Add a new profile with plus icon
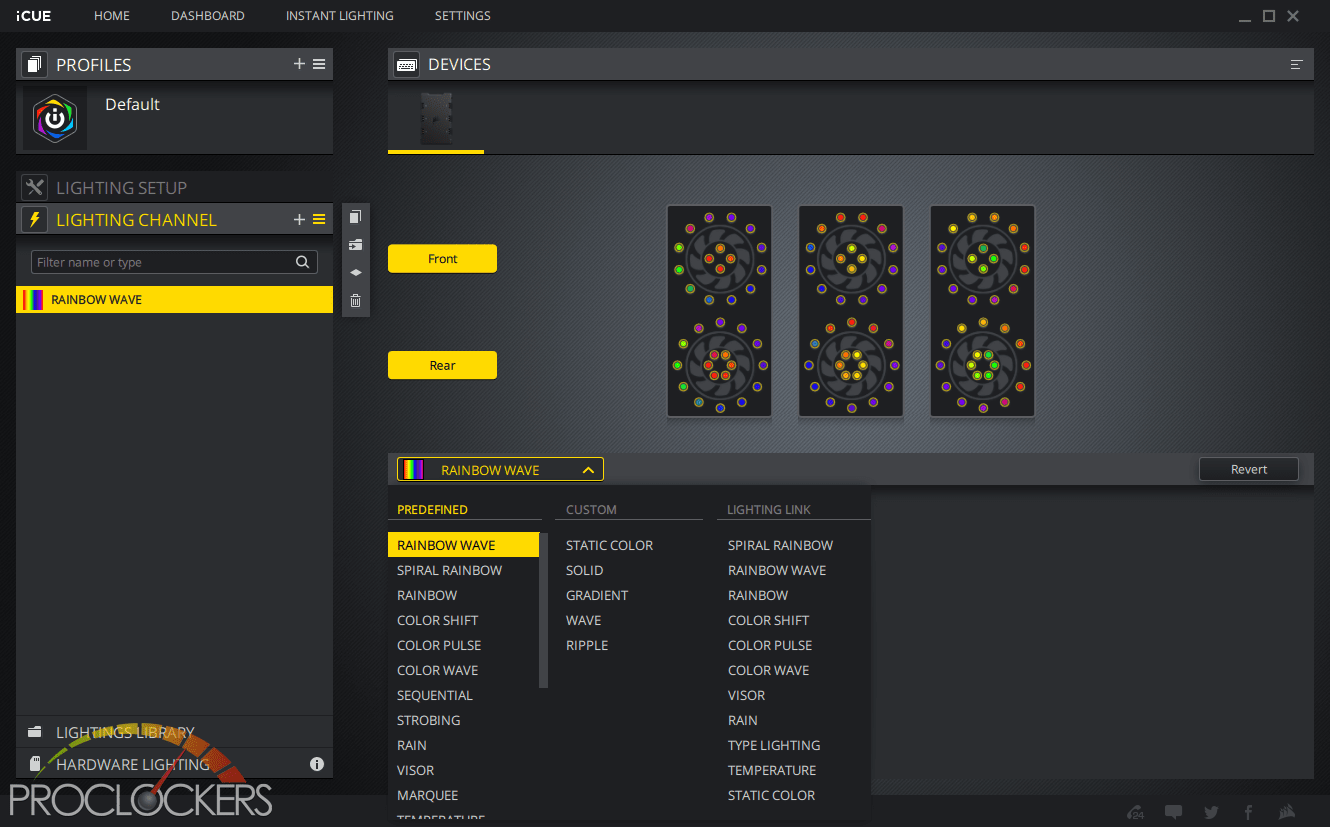The image size is (1330, 827). pyautogui.click(x=299, y=64)
